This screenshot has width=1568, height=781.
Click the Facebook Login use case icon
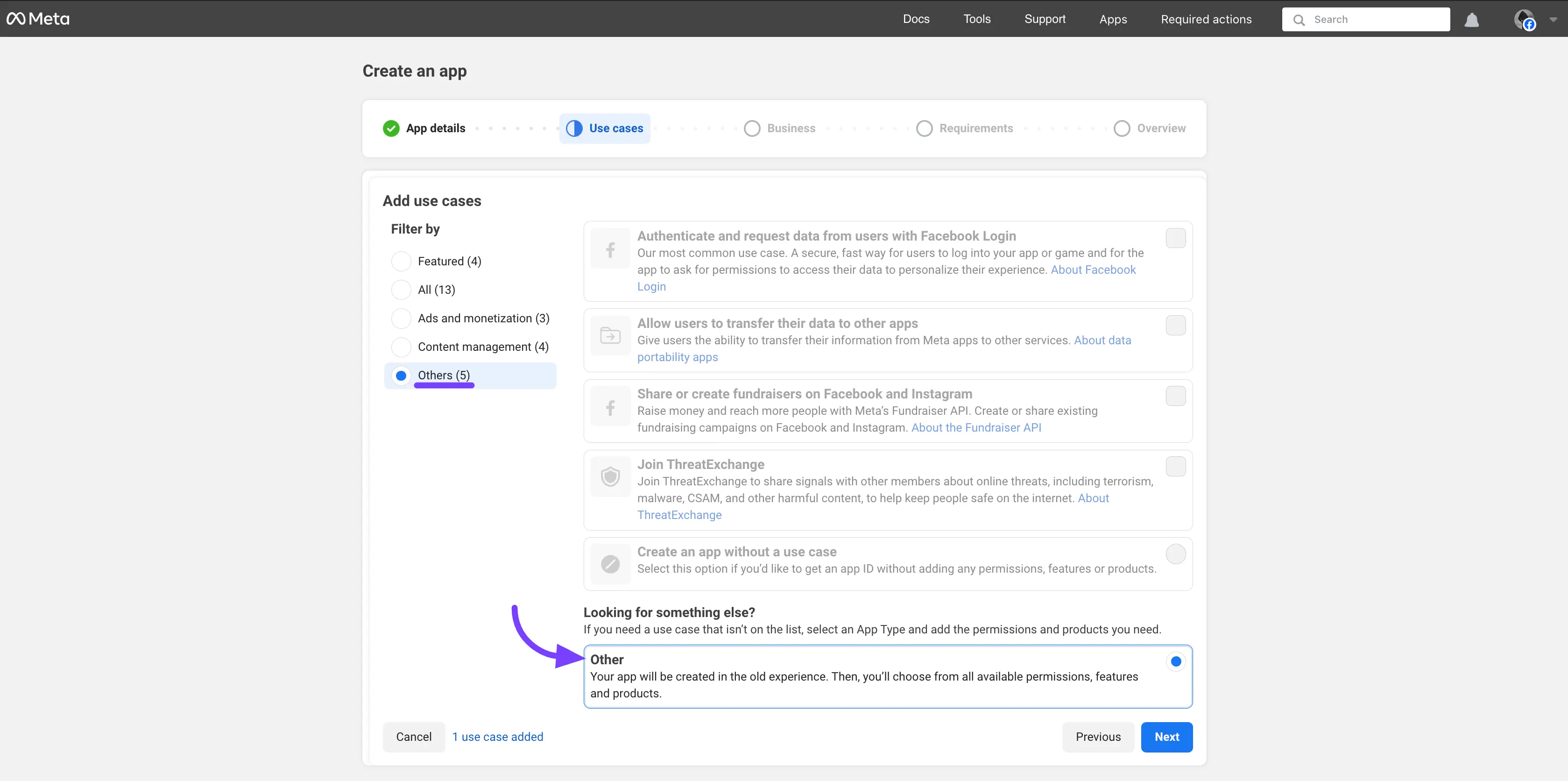pos(610,249)
